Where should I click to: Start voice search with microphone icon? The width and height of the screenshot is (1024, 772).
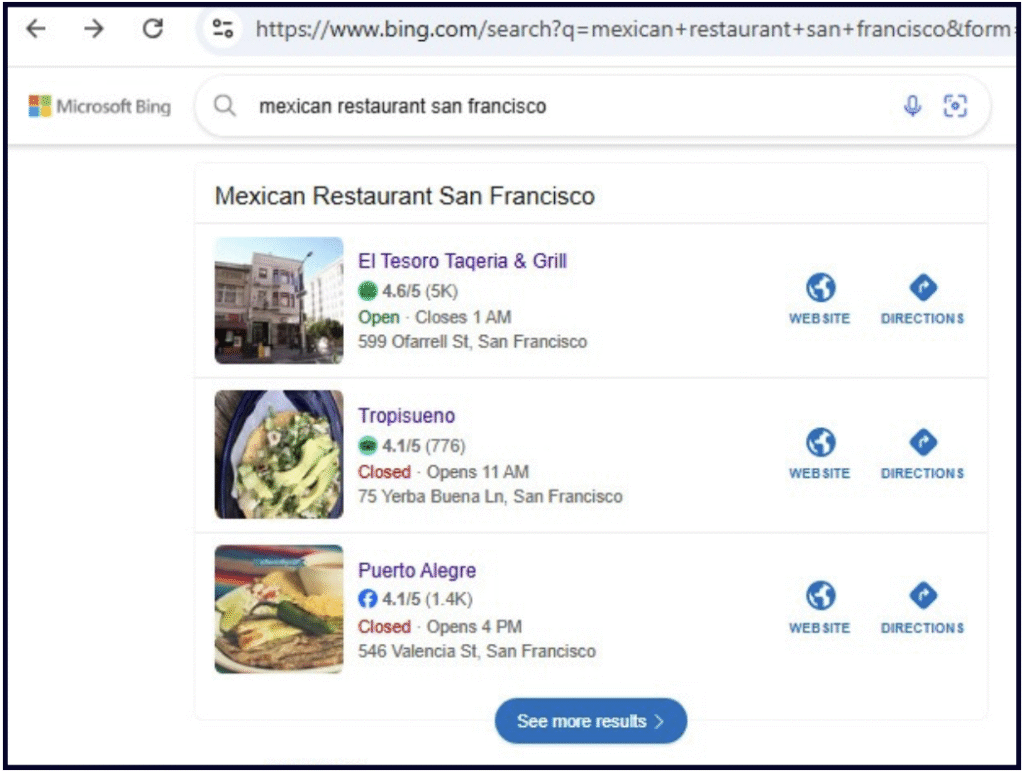tap(912, 106)
